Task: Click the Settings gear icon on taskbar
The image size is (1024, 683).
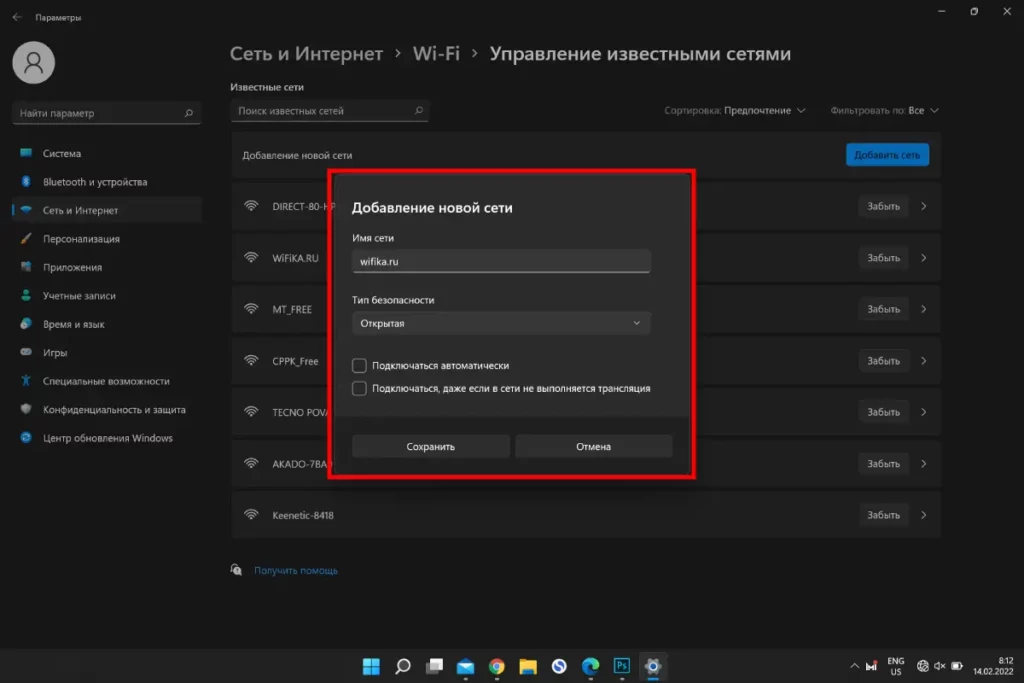Action: tap(653, 666)
